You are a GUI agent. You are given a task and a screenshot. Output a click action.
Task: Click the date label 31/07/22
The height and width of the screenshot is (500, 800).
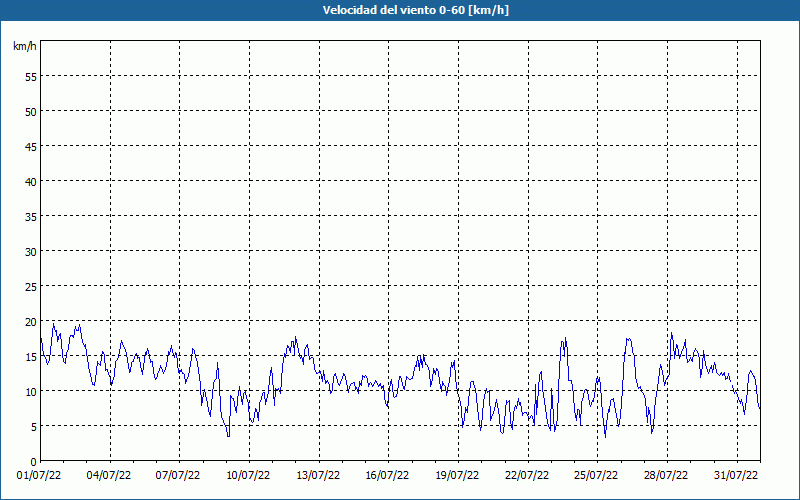(x=736, y=475)
